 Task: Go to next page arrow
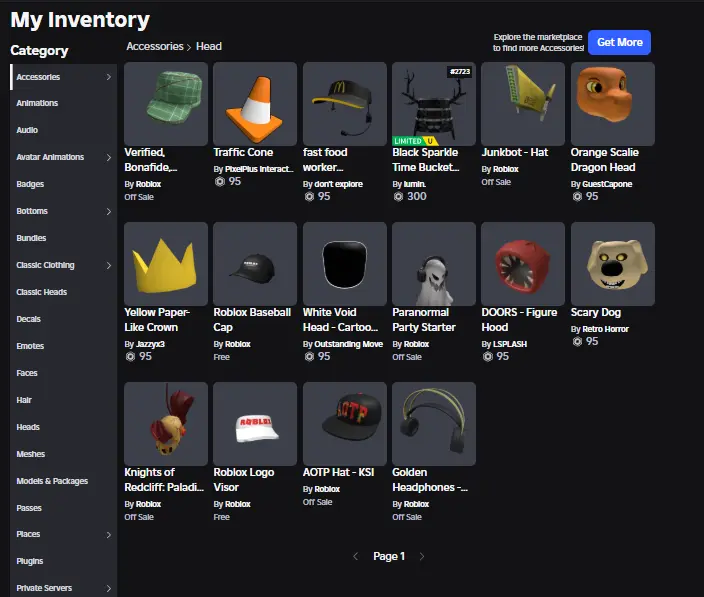pyautogui.click(x=422, y=556)
